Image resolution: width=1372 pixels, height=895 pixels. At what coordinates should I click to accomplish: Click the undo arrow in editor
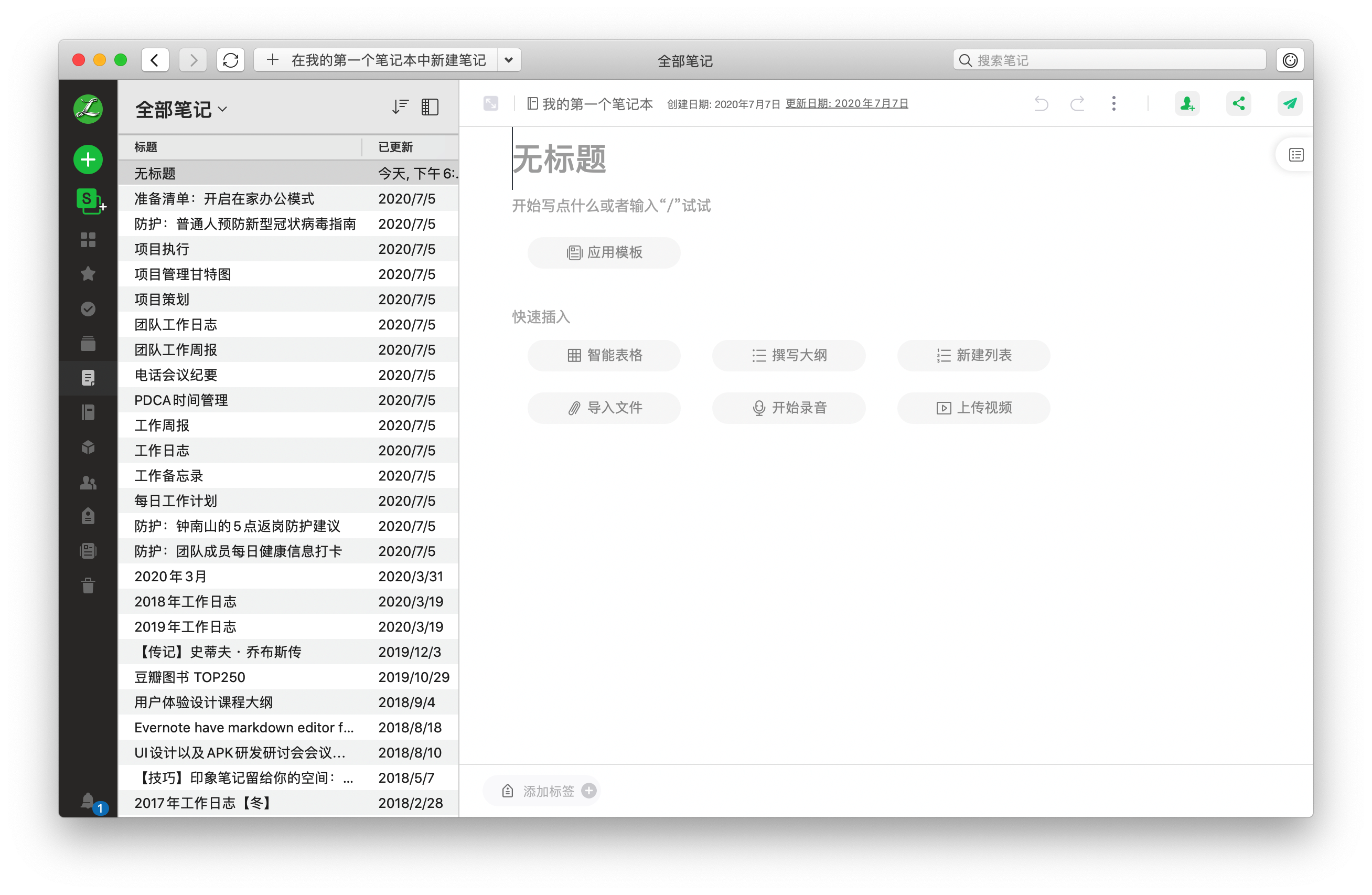pos(1041,103)
